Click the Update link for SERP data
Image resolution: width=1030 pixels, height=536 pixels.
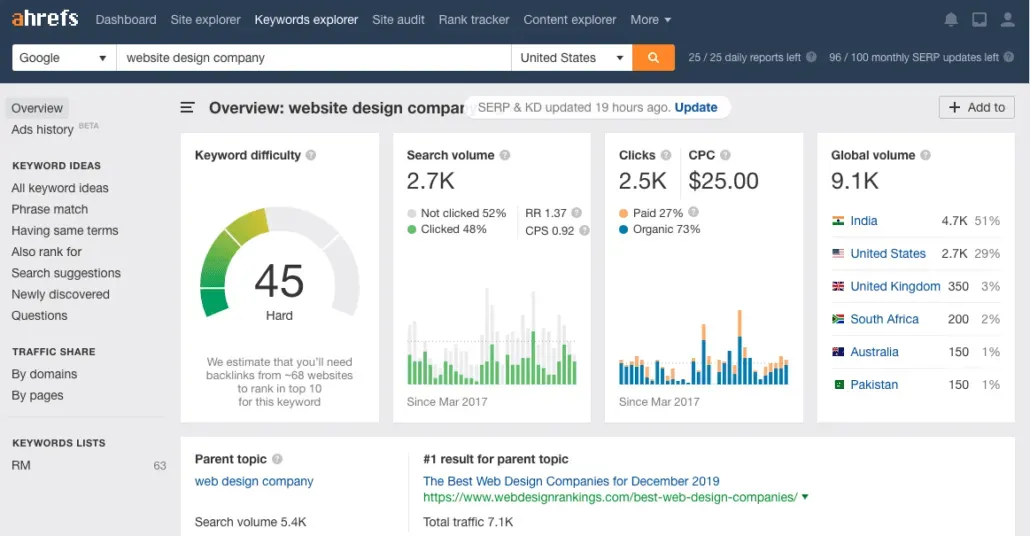[x=695, y=107]
